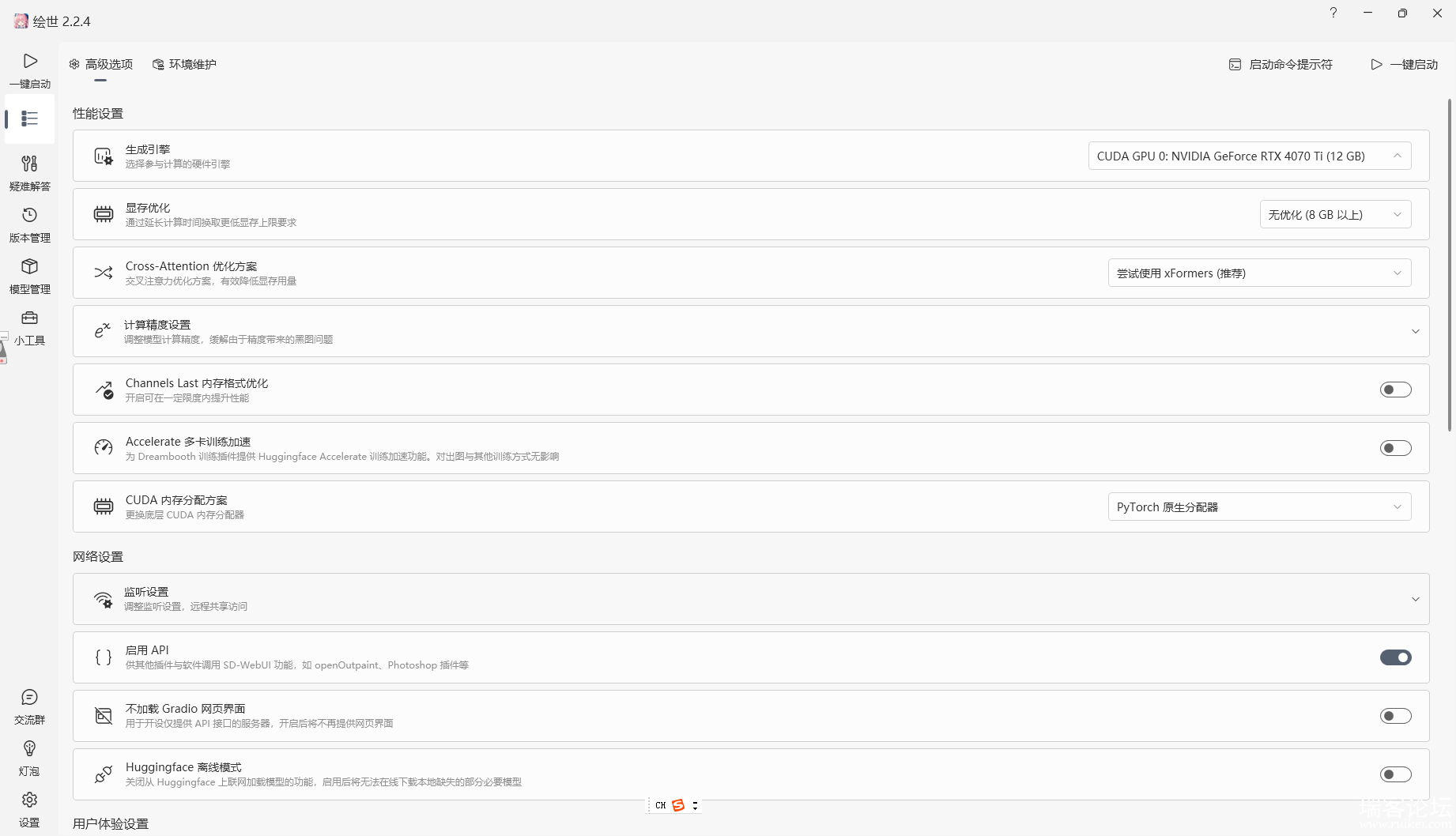The width and height of the screenshot is (1456, 836).
Task: Click the Cross-Attention shuffle icon
Action: tap(104, 273)
